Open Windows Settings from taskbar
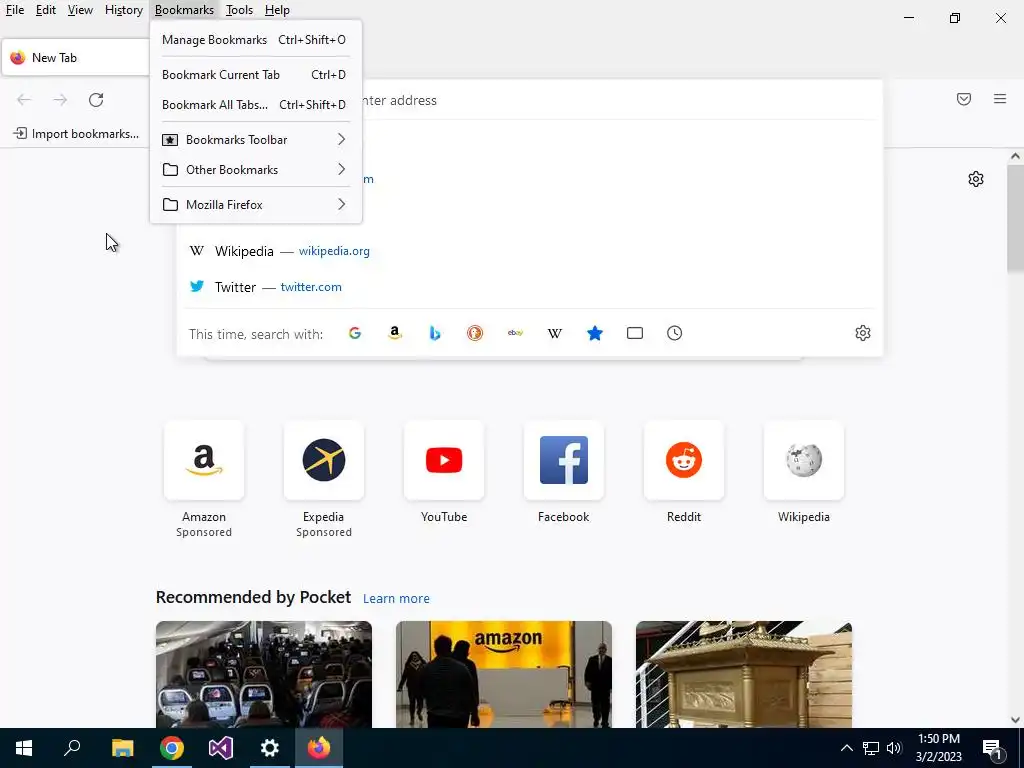The height and width of the screenshot is (768, 1024). tap(270, 748)
